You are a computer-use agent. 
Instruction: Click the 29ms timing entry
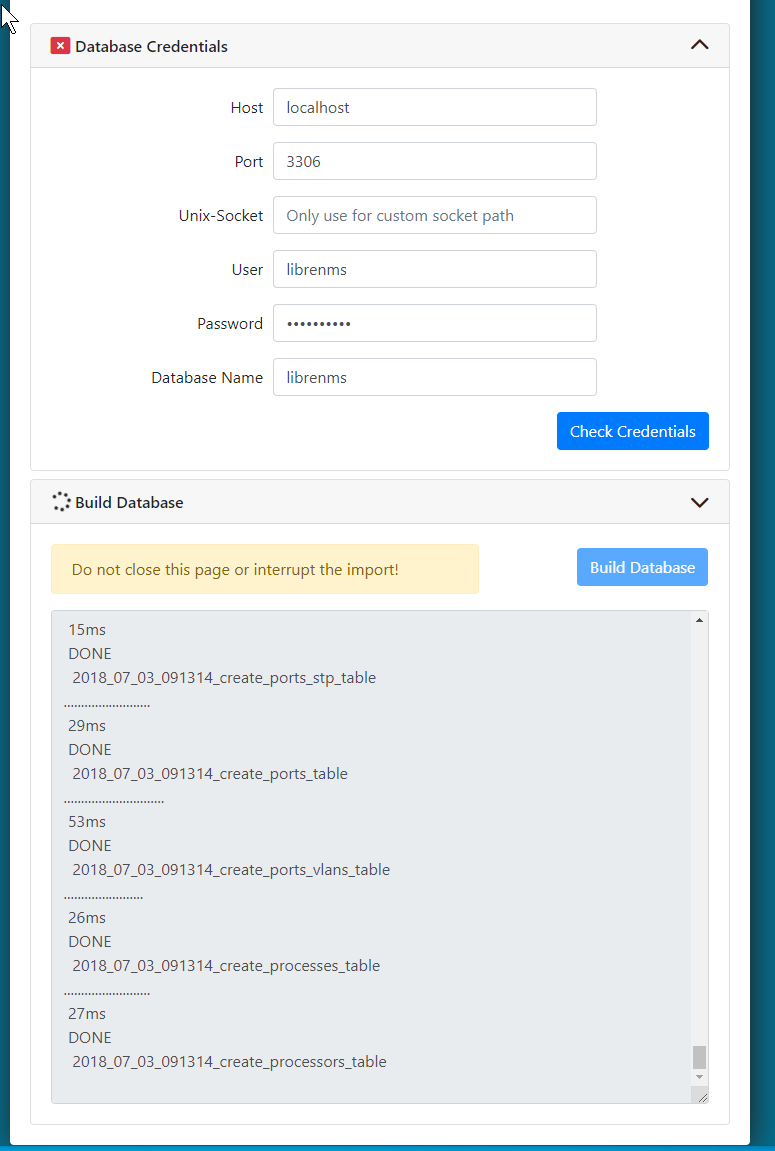pyautogui.click(x=87, y=725)
